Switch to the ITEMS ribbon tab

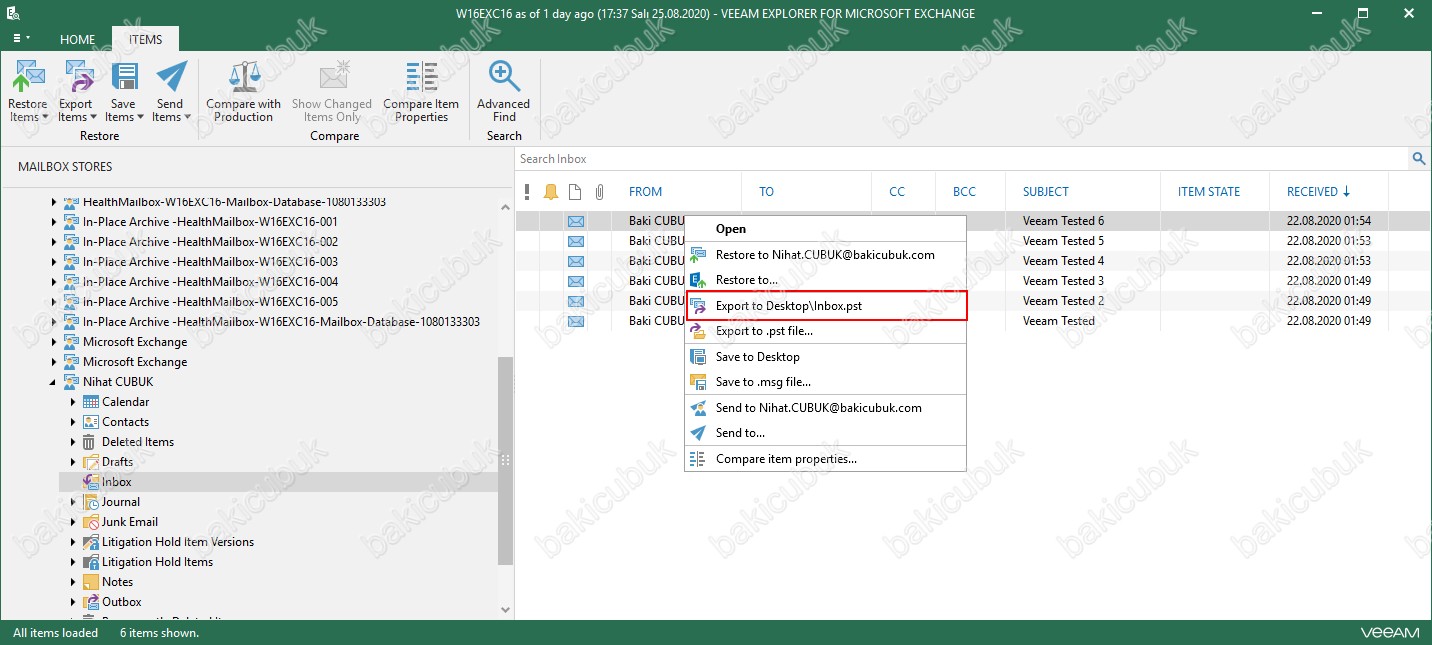click(x=145, y=39)
